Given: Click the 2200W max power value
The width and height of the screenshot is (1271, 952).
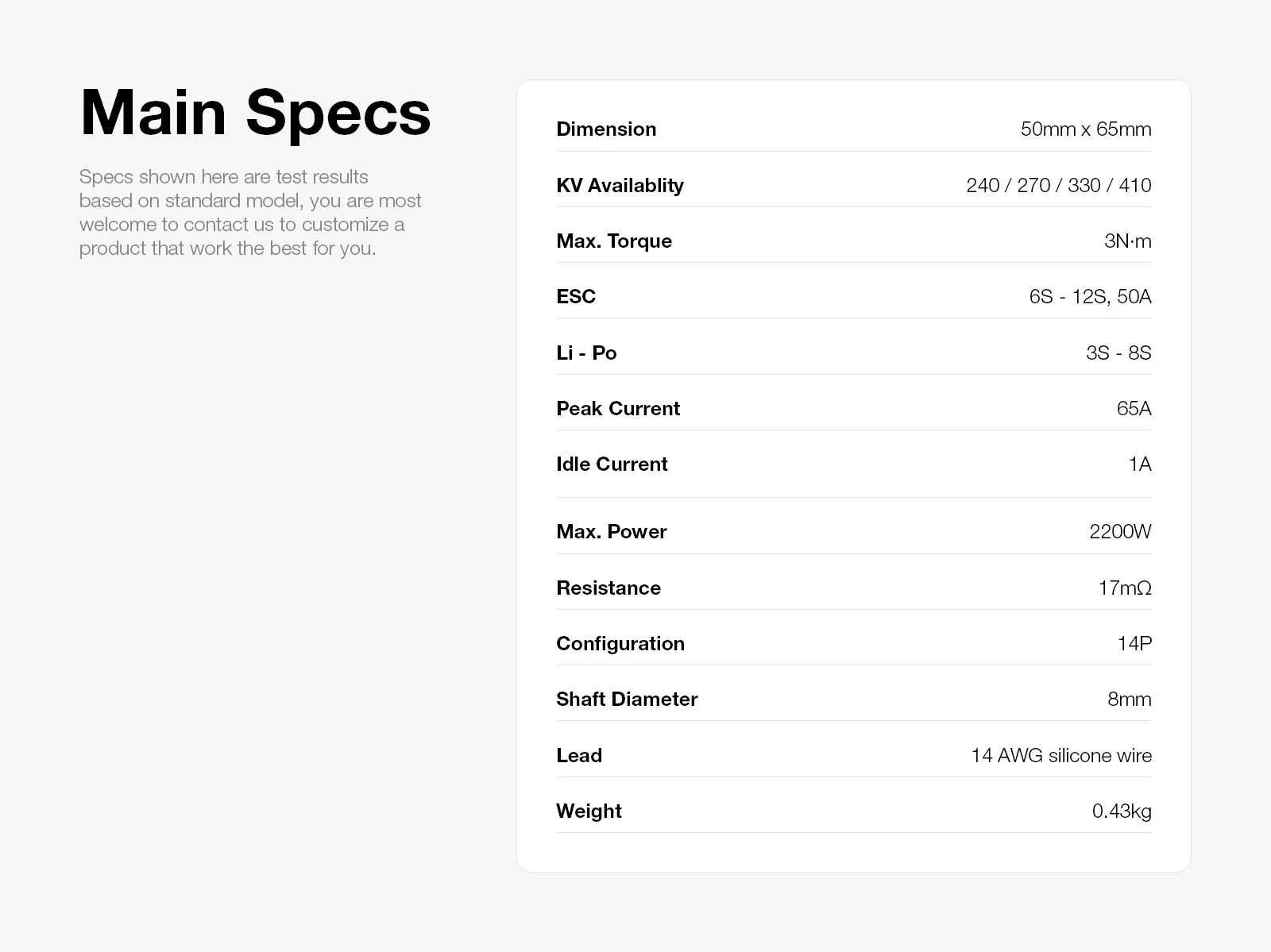Looking at the screenshot, I should (x=1120, y=531).
